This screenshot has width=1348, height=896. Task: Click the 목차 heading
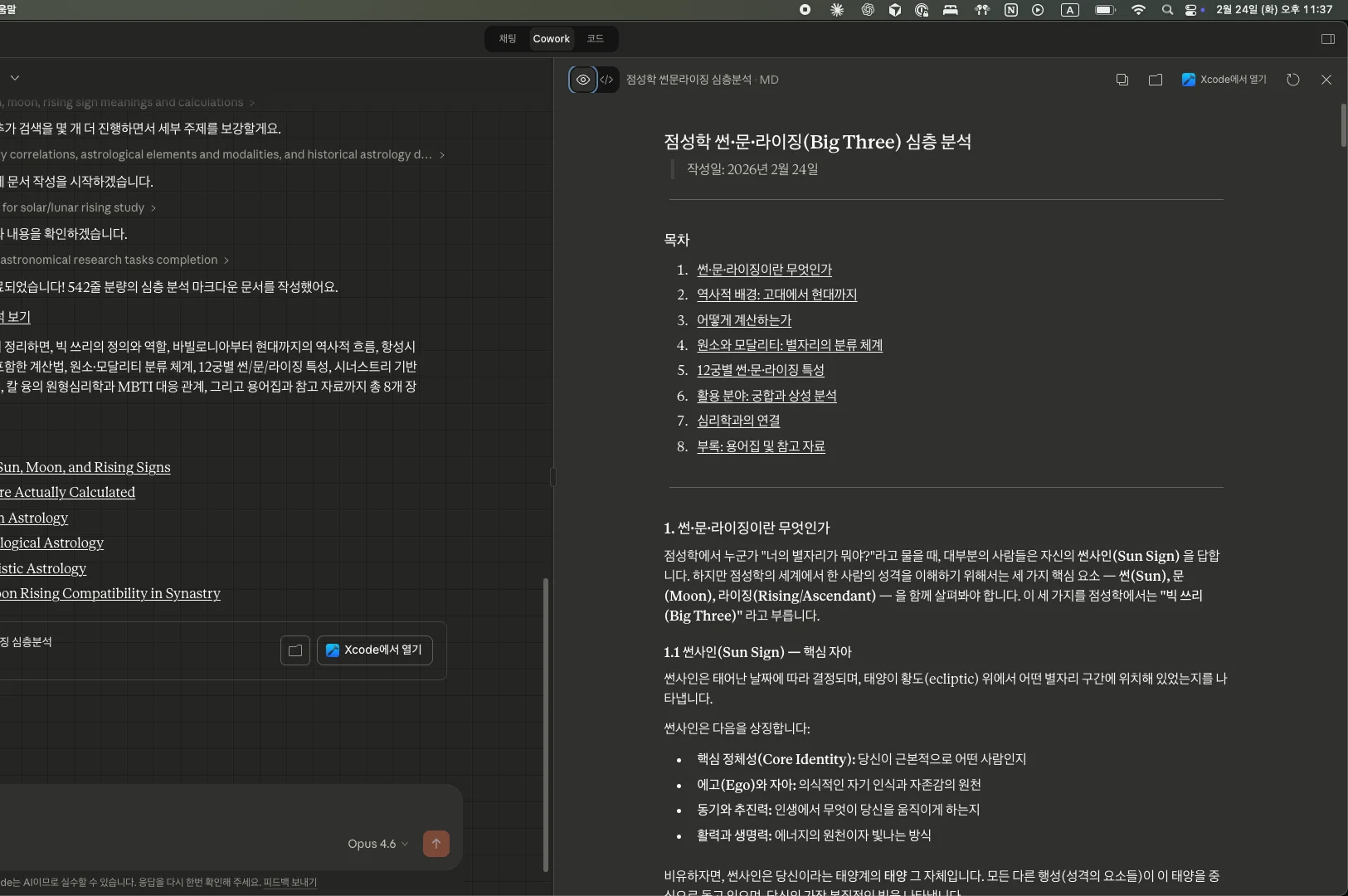(677, 240)
